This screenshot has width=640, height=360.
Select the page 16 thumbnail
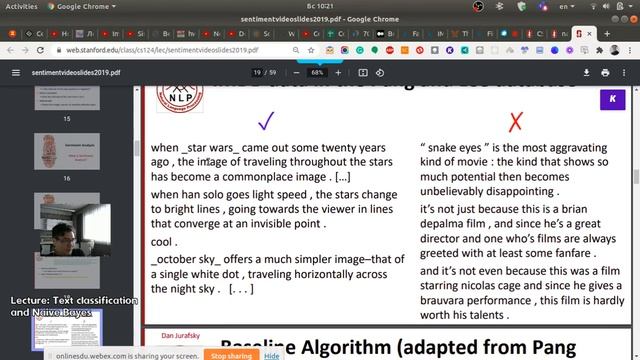pyautogui.click(x=67, y=151)
